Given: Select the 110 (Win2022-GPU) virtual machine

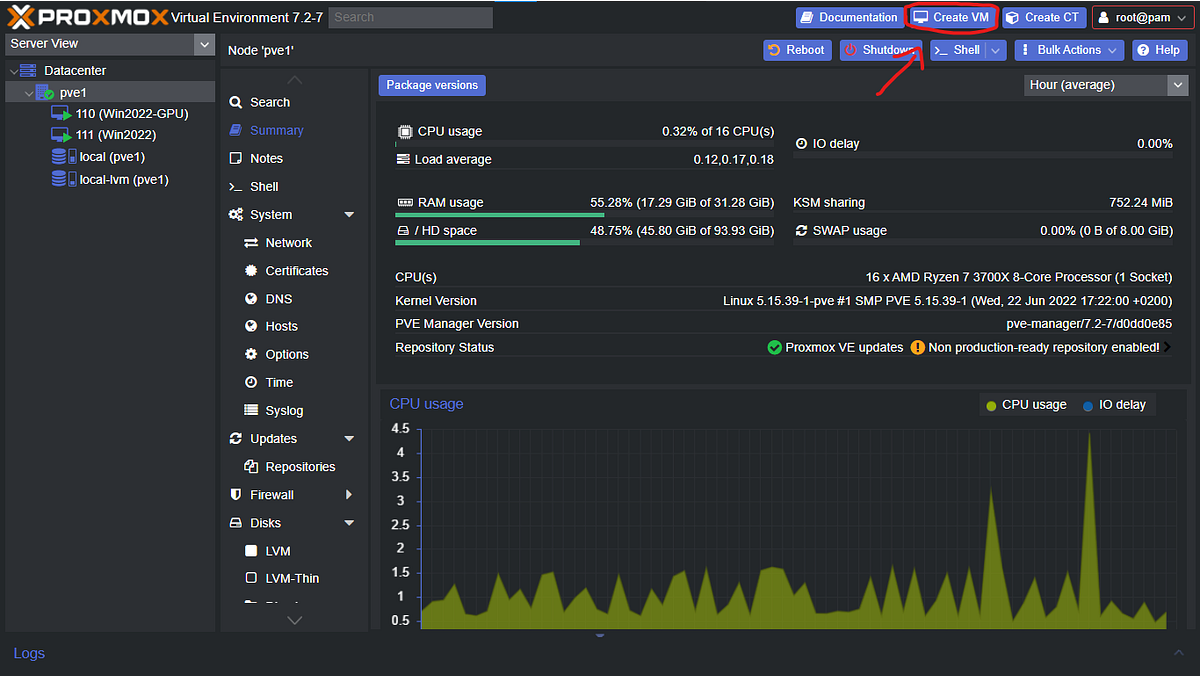Looking at the screenshot, I should tap(131, 114).
